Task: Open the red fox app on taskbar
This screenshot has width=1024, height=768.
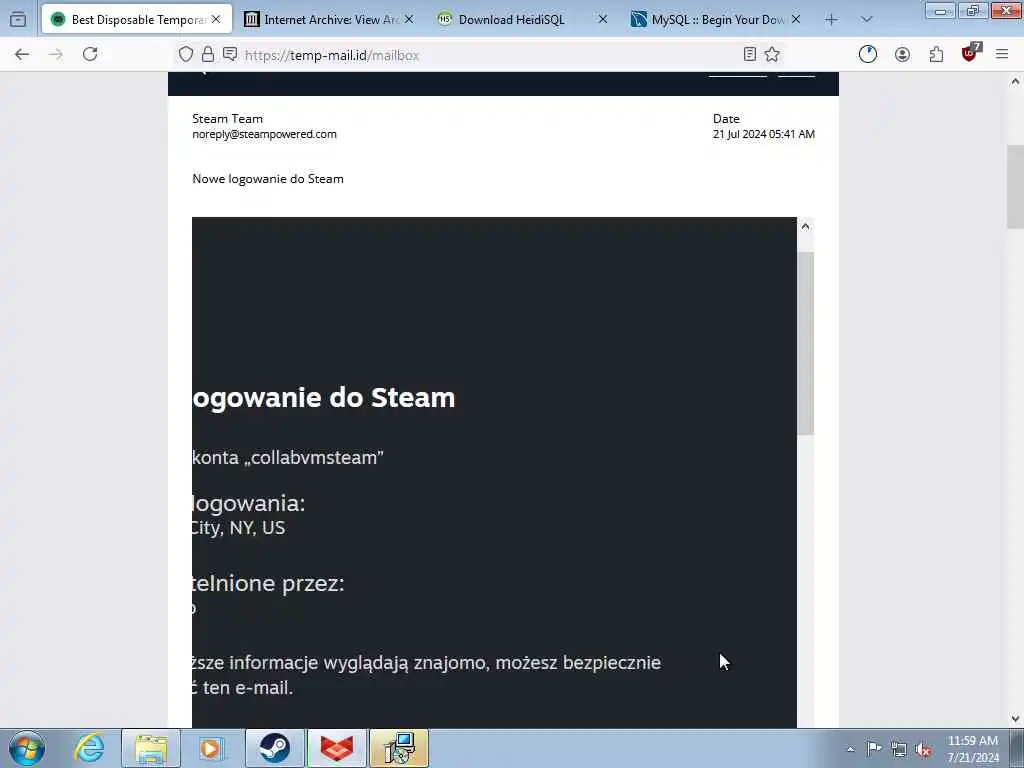Action: point(337,748)
